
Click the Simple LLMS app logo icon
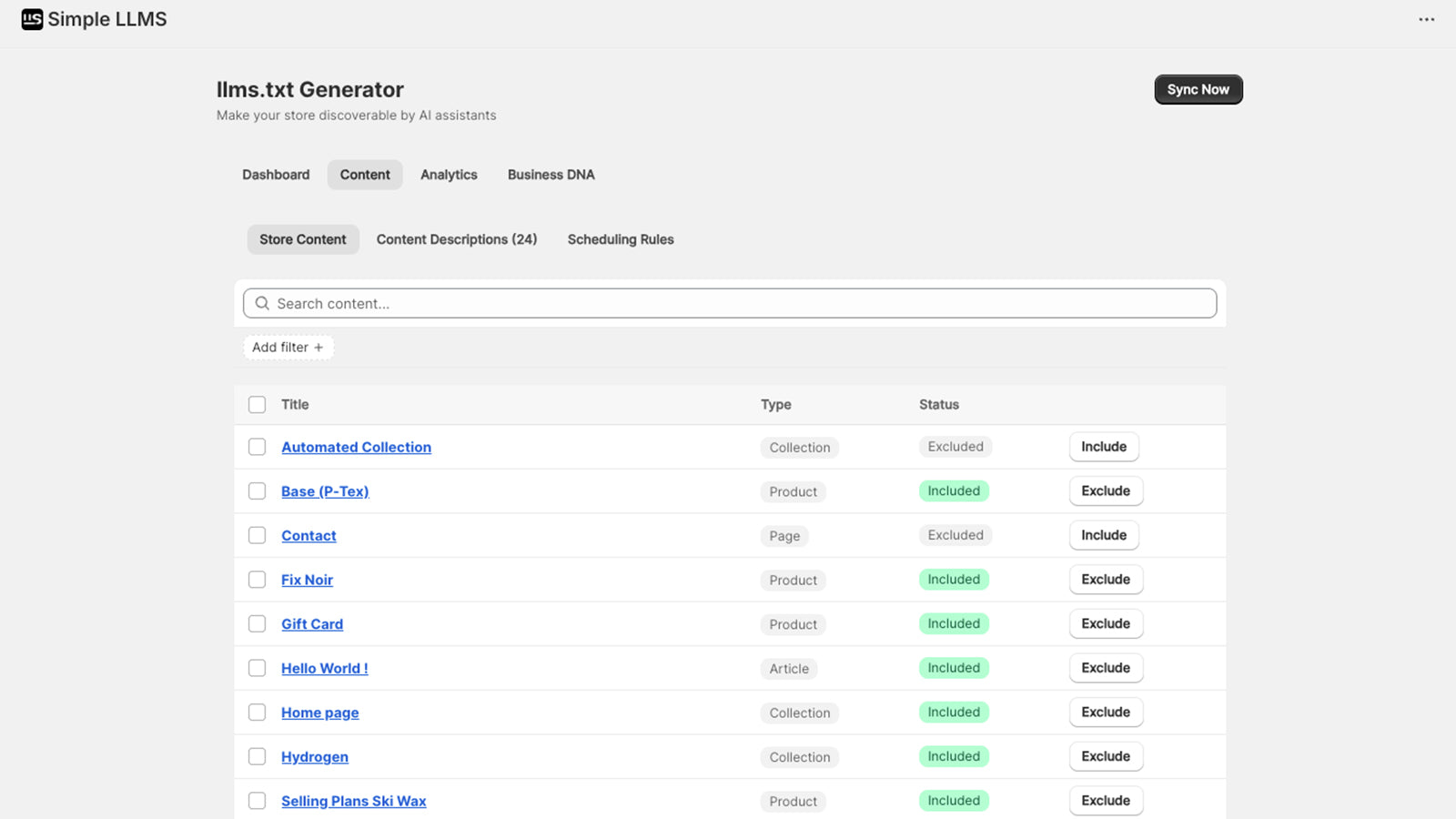[x=32, y=19]
